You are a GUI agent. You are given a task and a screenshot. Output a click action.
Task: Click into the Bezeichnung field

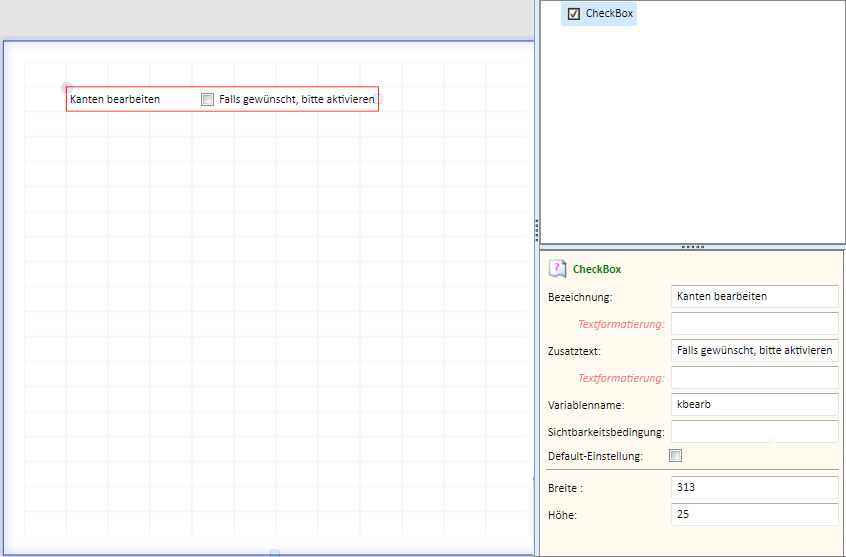(x=754, y=296)
